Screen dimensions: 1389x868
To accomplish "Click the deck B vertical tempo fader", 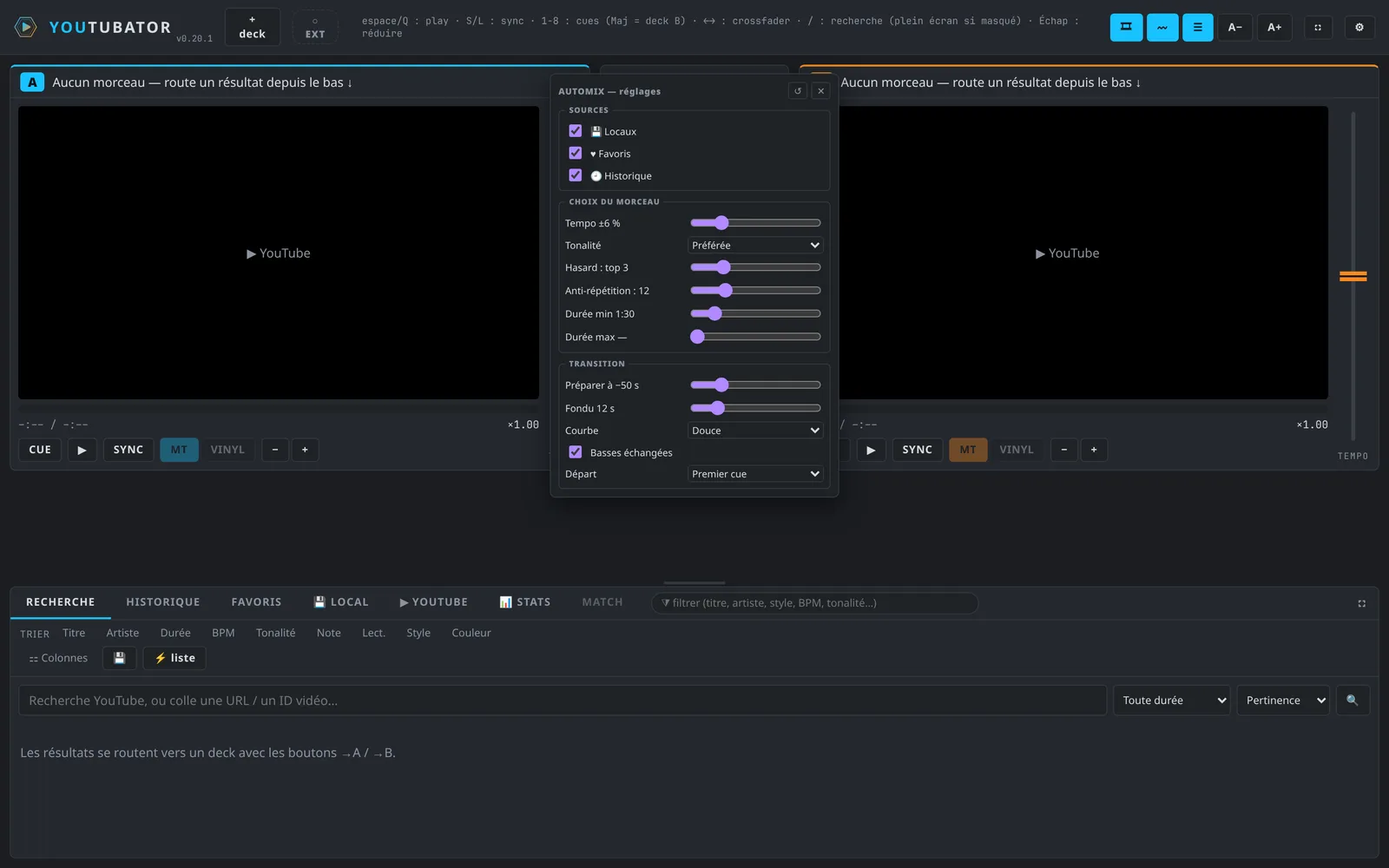I will point(1353,277).
